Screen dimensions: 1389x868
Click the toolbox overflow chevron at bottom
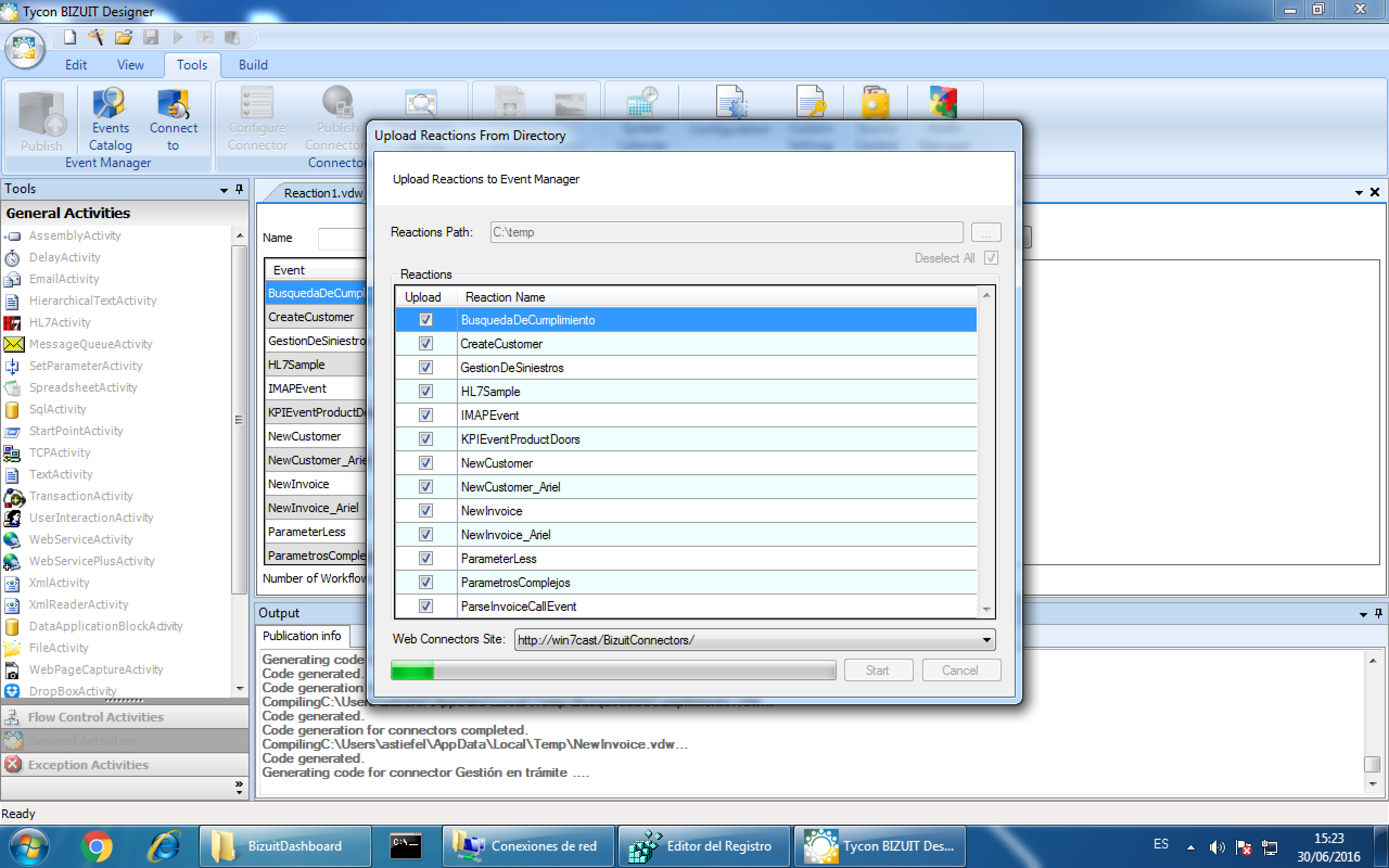(x=239, y=787)
